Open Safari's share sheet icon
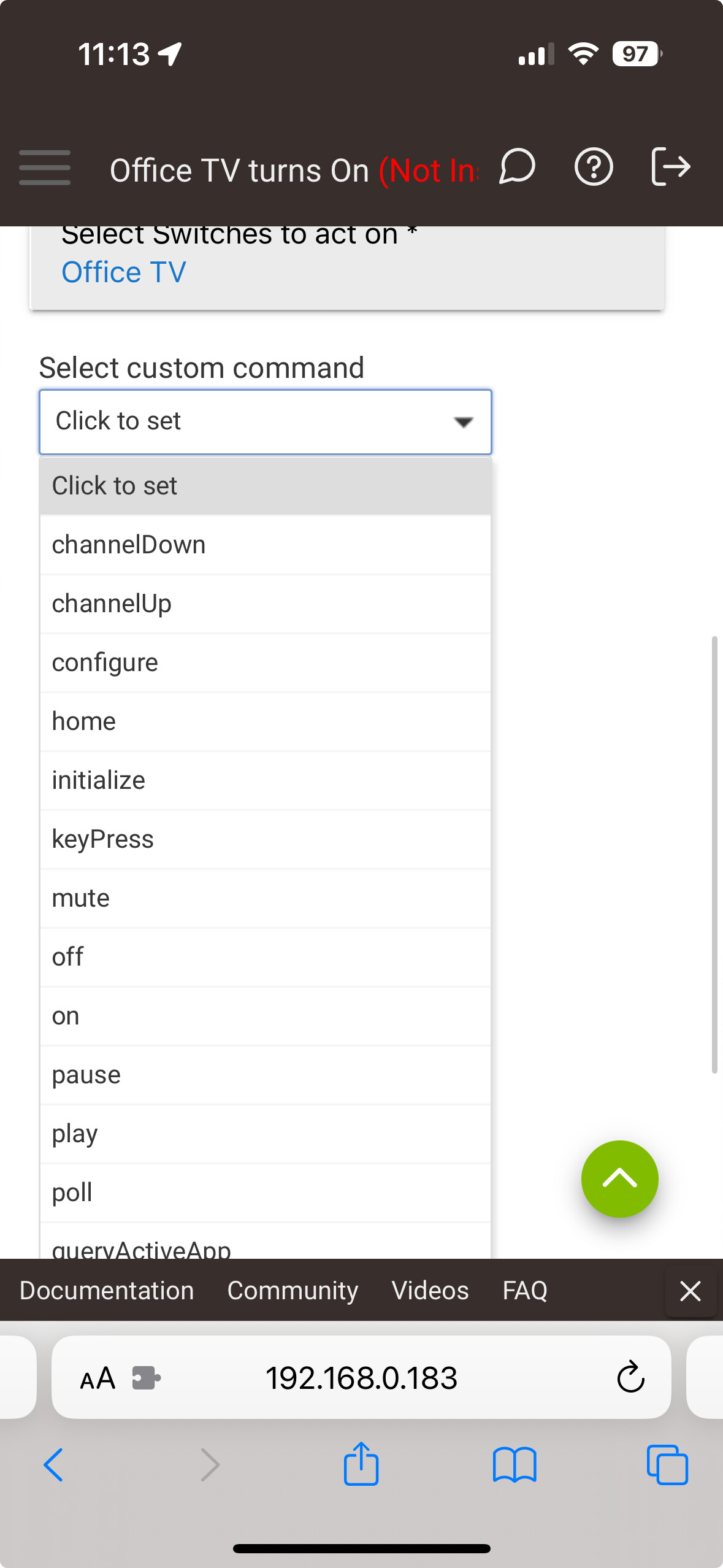This screenshot has height=1568, width=723. (x=361, y=1465)
